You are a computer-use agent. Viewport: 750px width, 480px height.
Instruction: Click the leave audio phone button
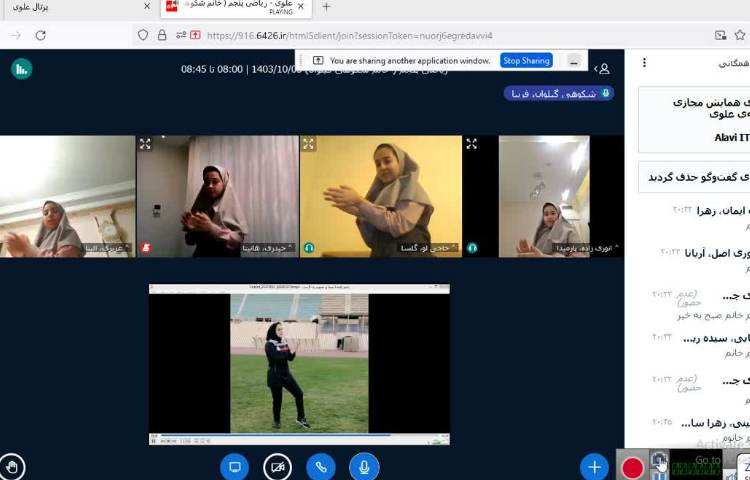click(321, 467)
